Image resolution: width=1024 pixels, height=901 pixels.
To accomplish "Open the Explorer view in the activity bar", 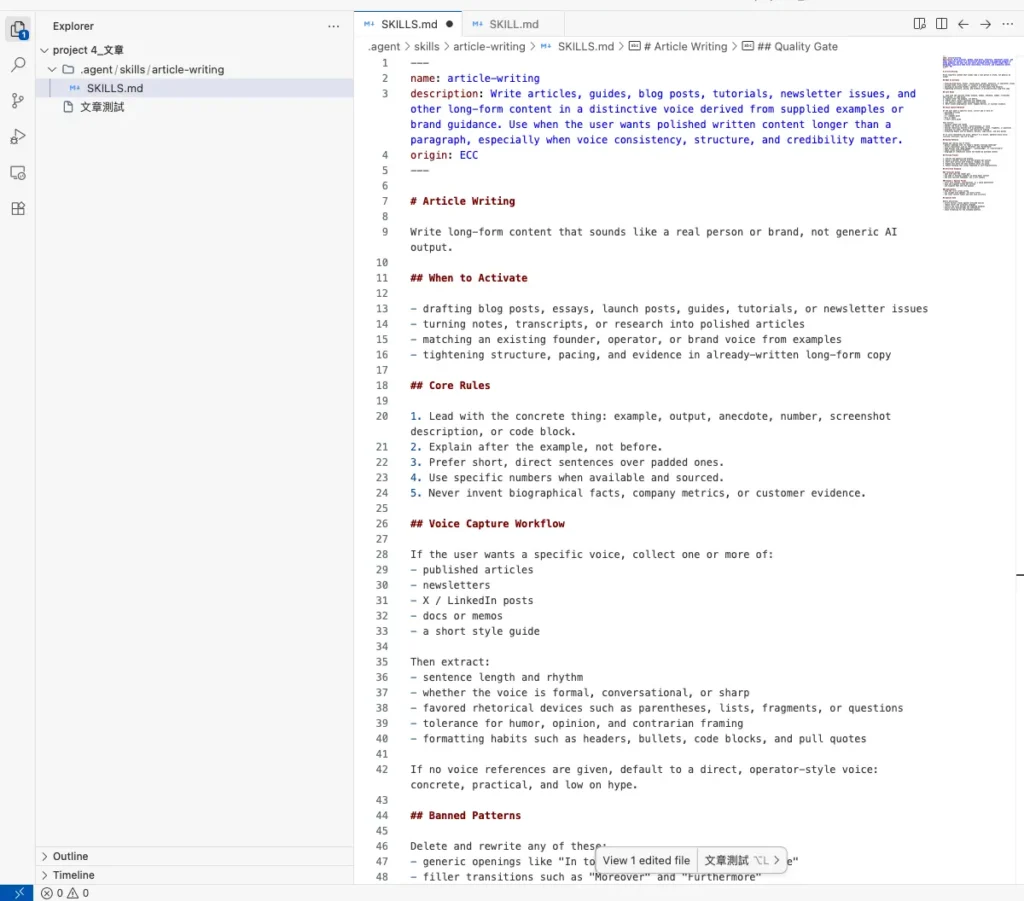I will [18, 29].
